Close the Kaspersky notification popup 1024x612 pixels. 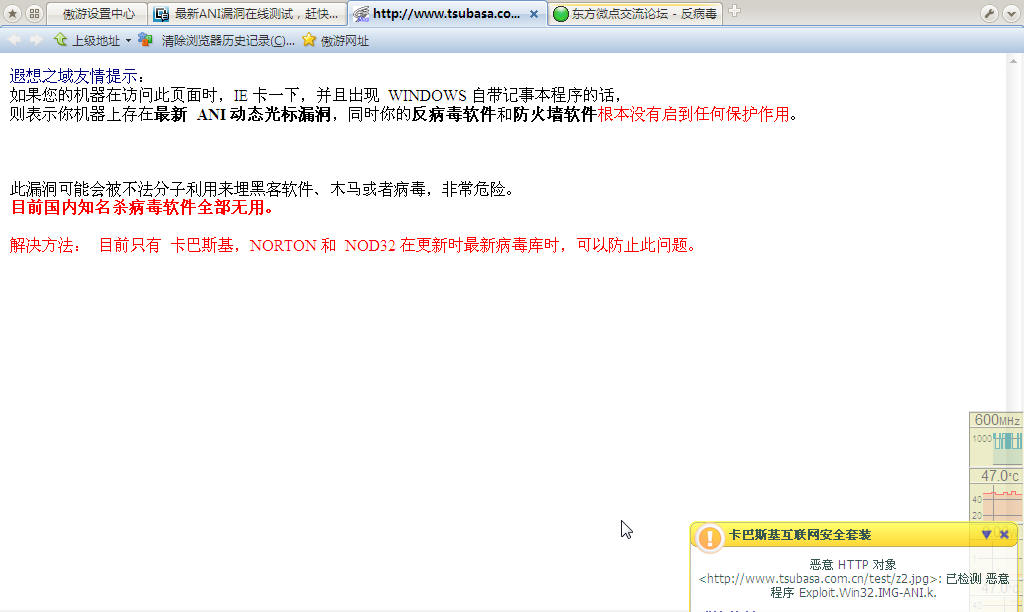pos(1004,534)
